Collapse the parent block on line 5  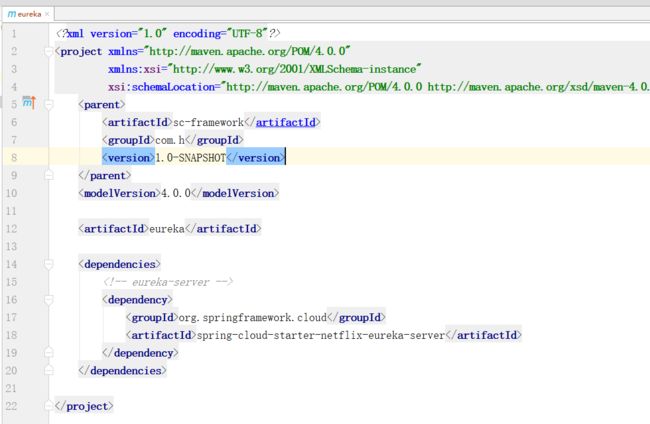49,104
